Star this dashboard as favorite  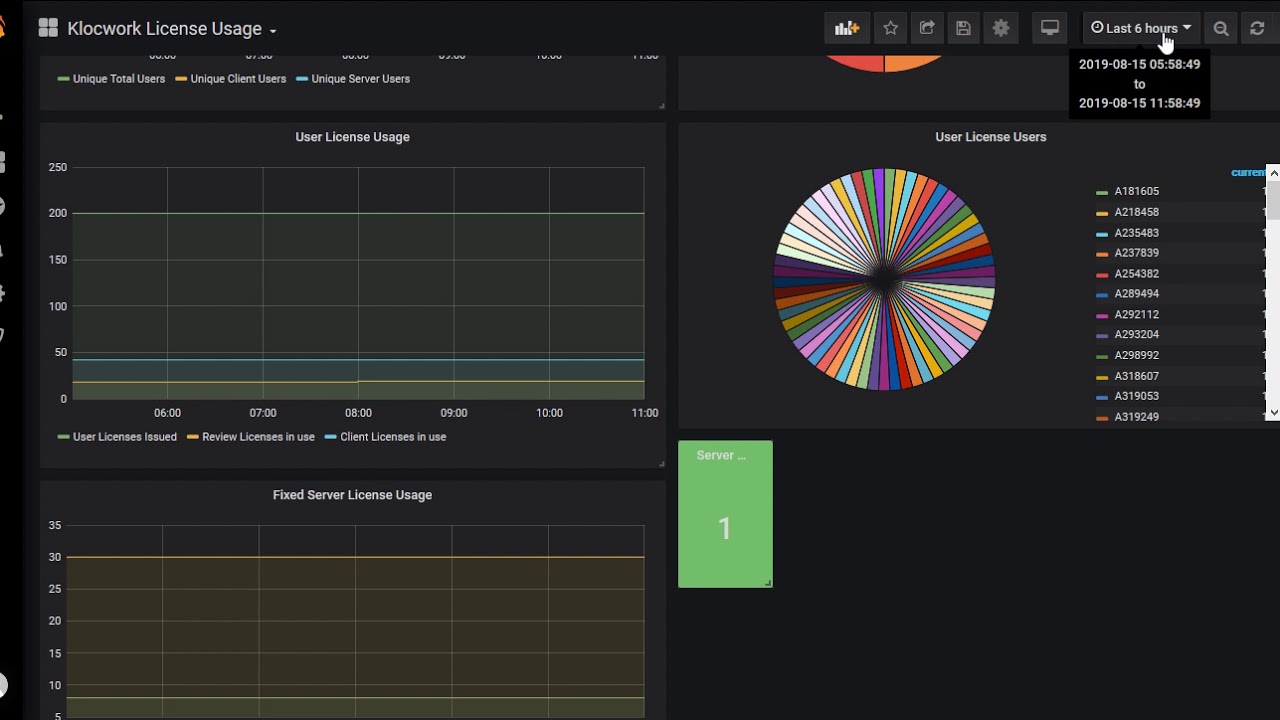click(890, 28)
